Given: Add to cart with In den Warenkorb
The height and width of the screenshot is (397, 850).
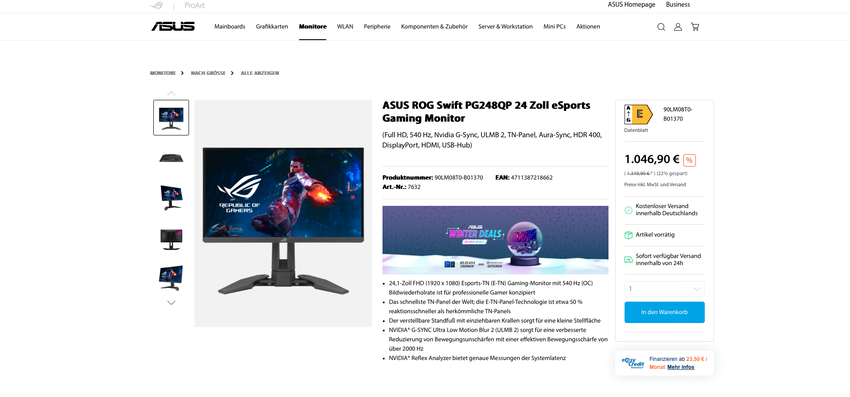Looking at the screenshot, I should (x=665, y=312).
